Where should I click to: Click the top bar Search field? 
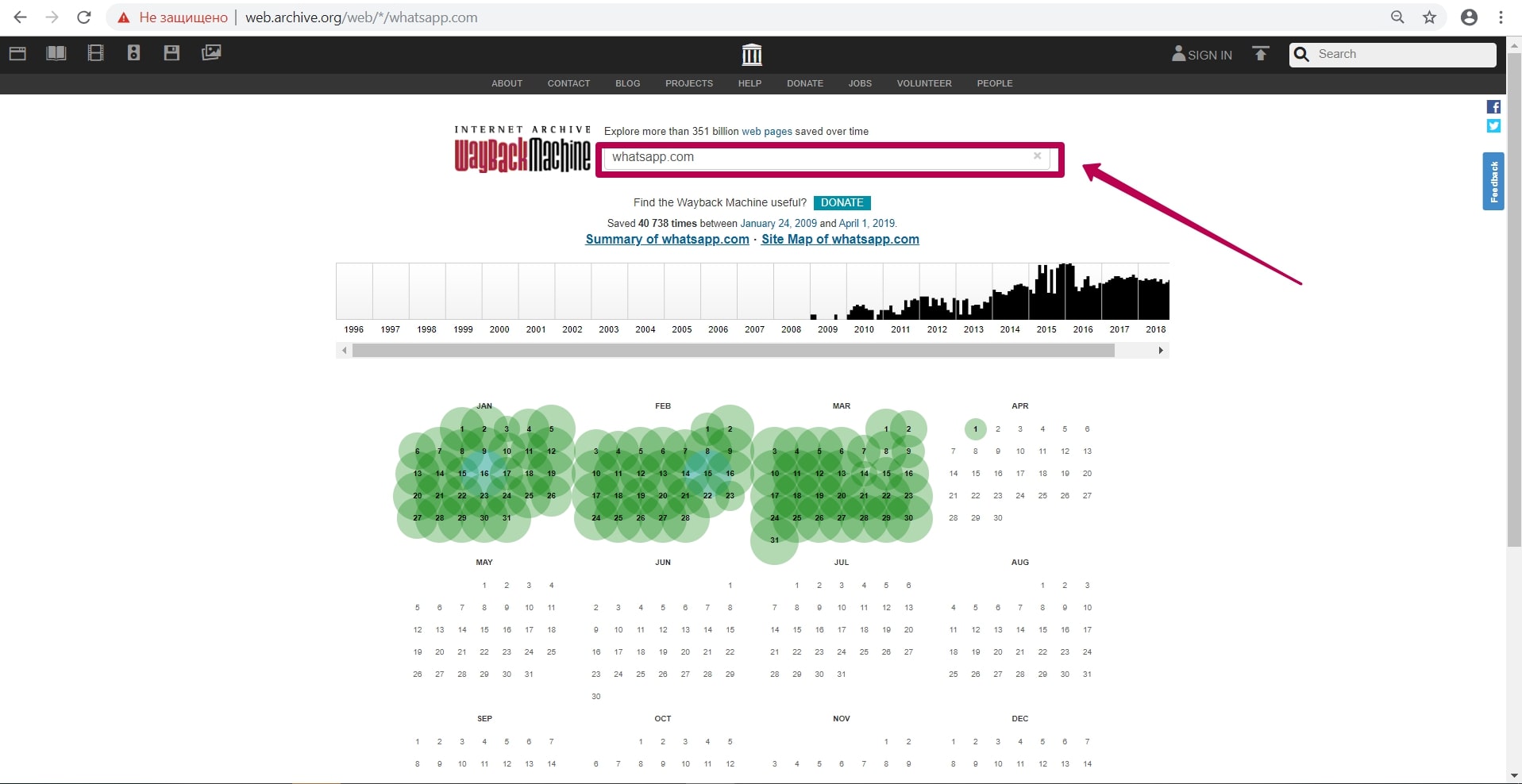coord(1393,54)
